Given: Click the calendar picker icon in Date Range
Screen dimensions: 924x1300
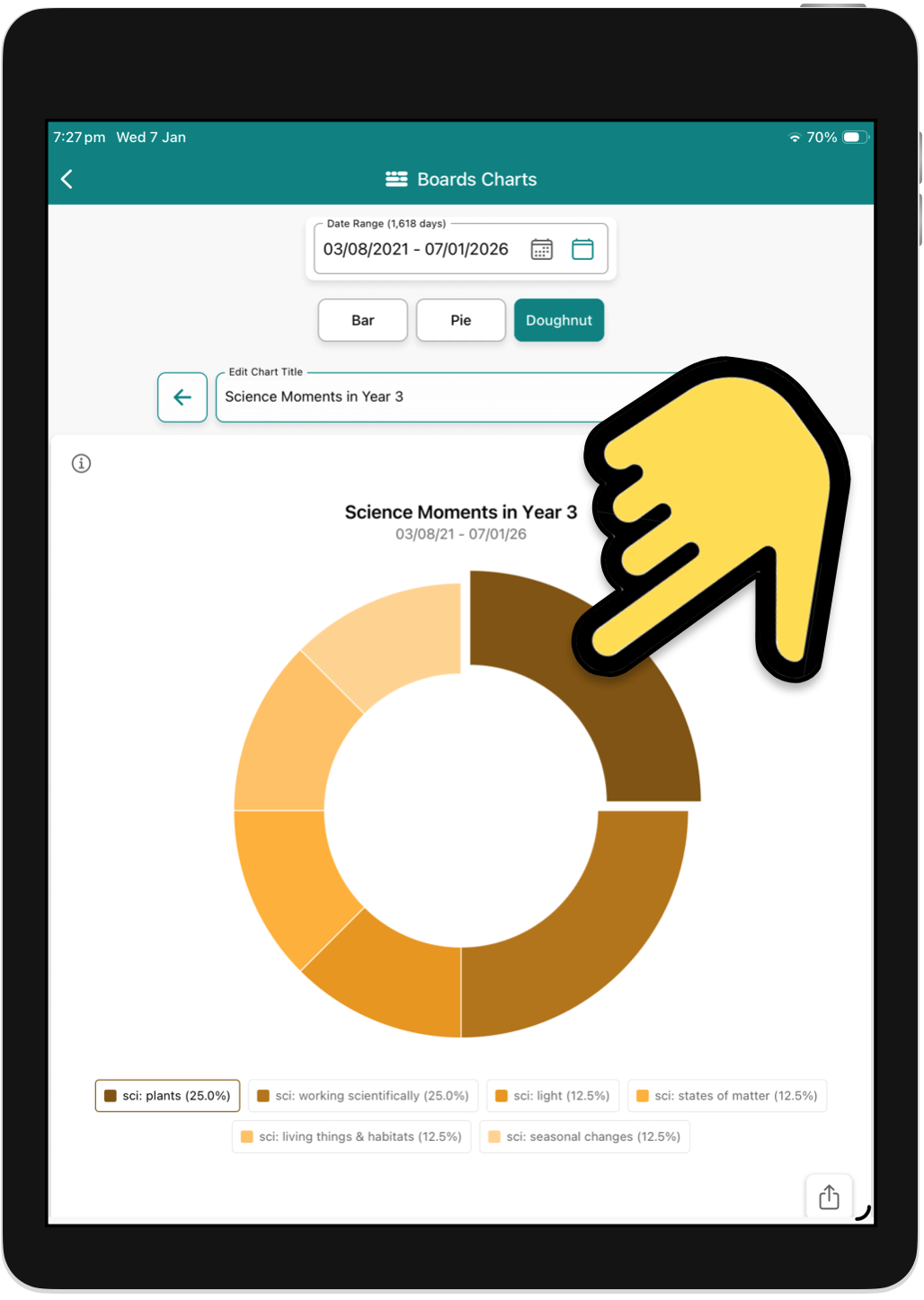Looking at the screenshot, I should [541, 249].
